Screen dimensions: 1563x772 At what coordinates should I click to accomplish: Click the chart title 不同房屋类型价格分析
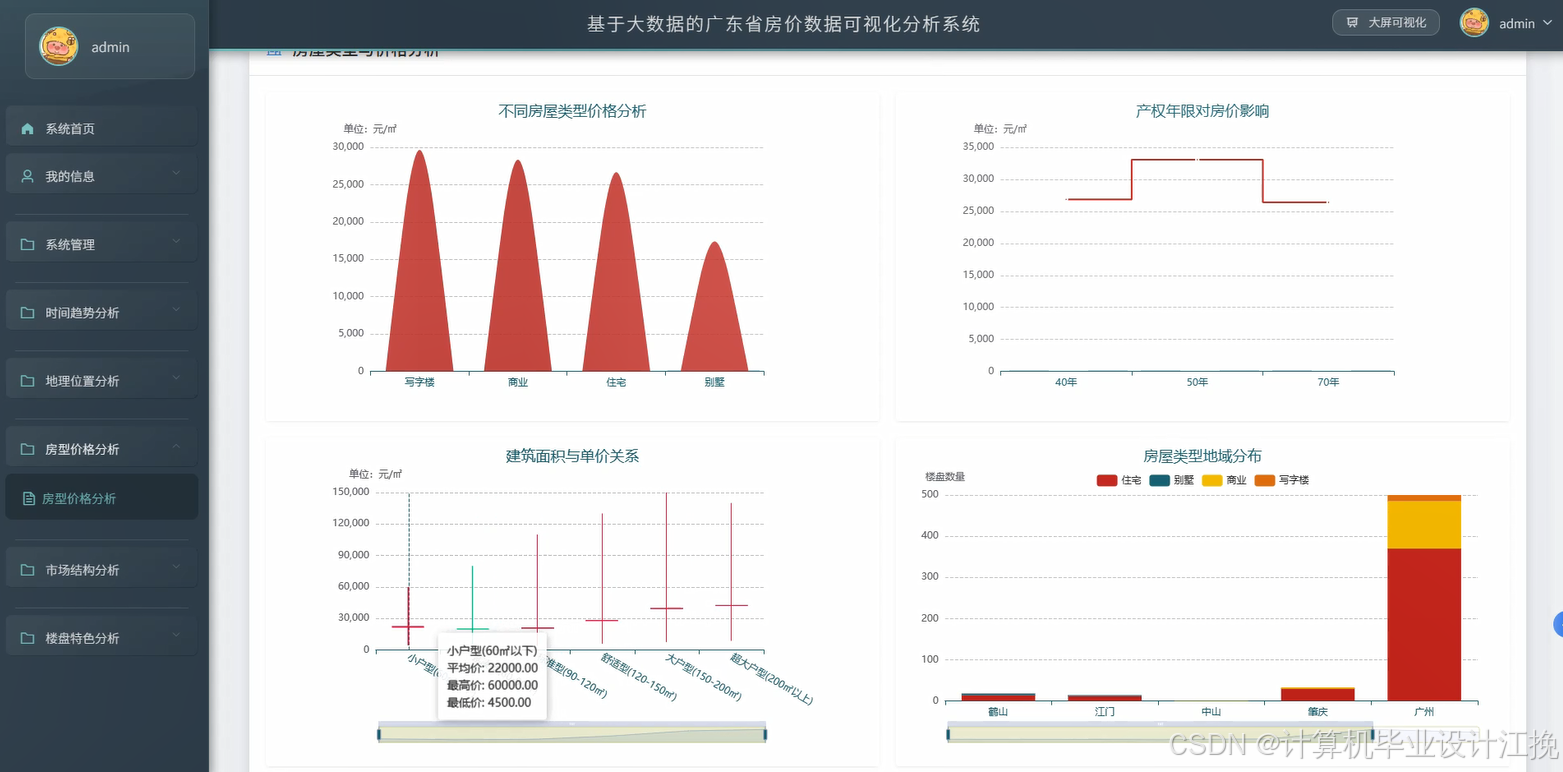tap(572, 111)
